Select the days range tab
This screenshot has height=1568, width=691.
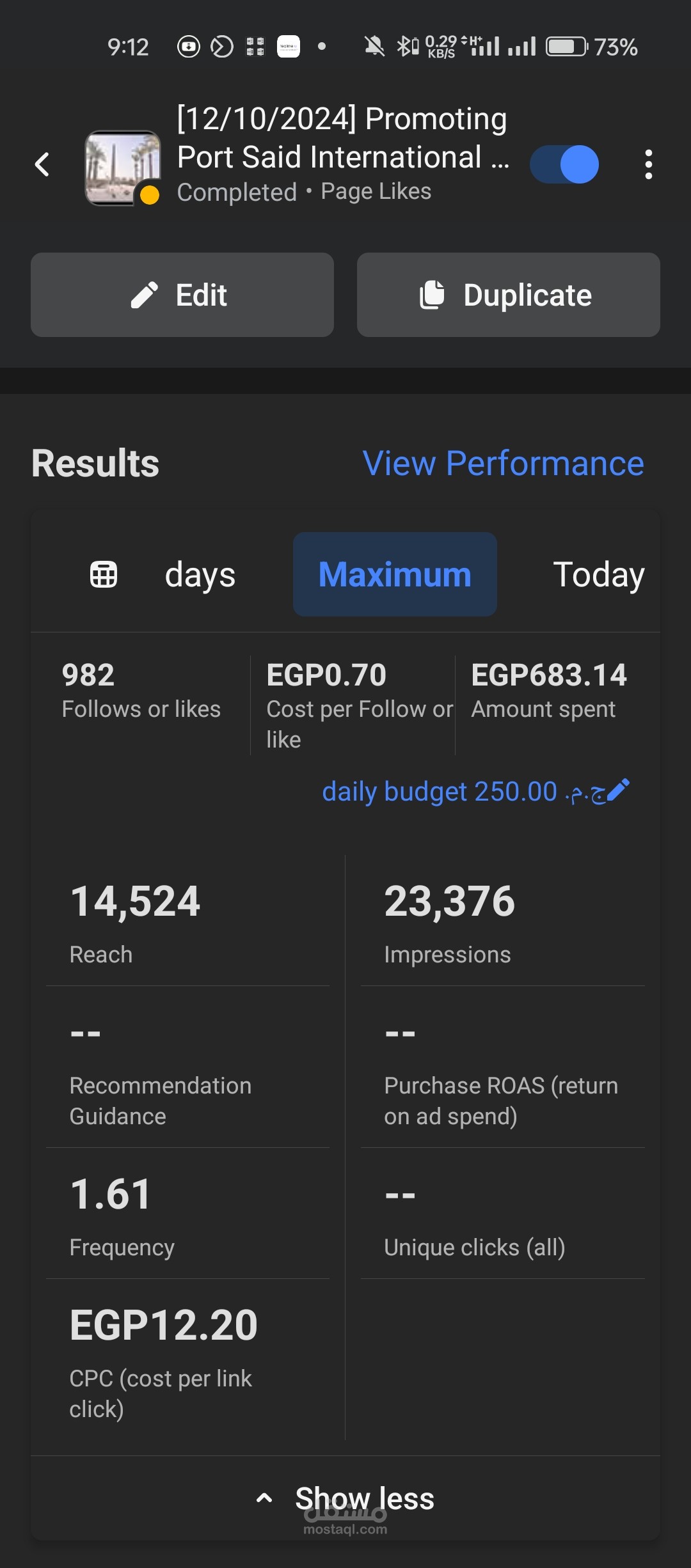200,574
